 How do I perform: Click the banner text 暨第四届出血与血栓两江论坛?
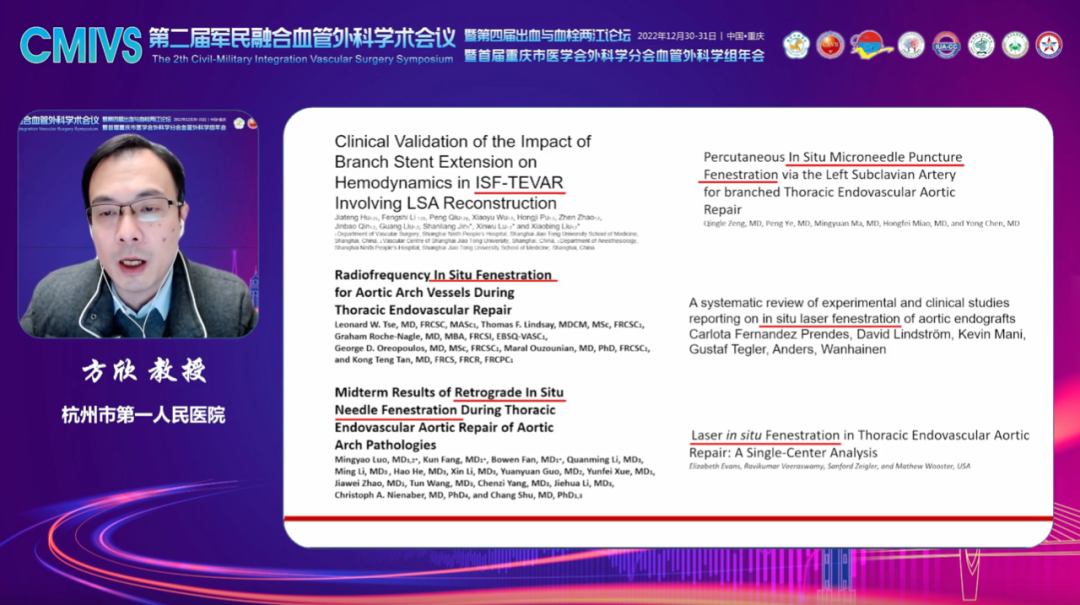[548, 35]
